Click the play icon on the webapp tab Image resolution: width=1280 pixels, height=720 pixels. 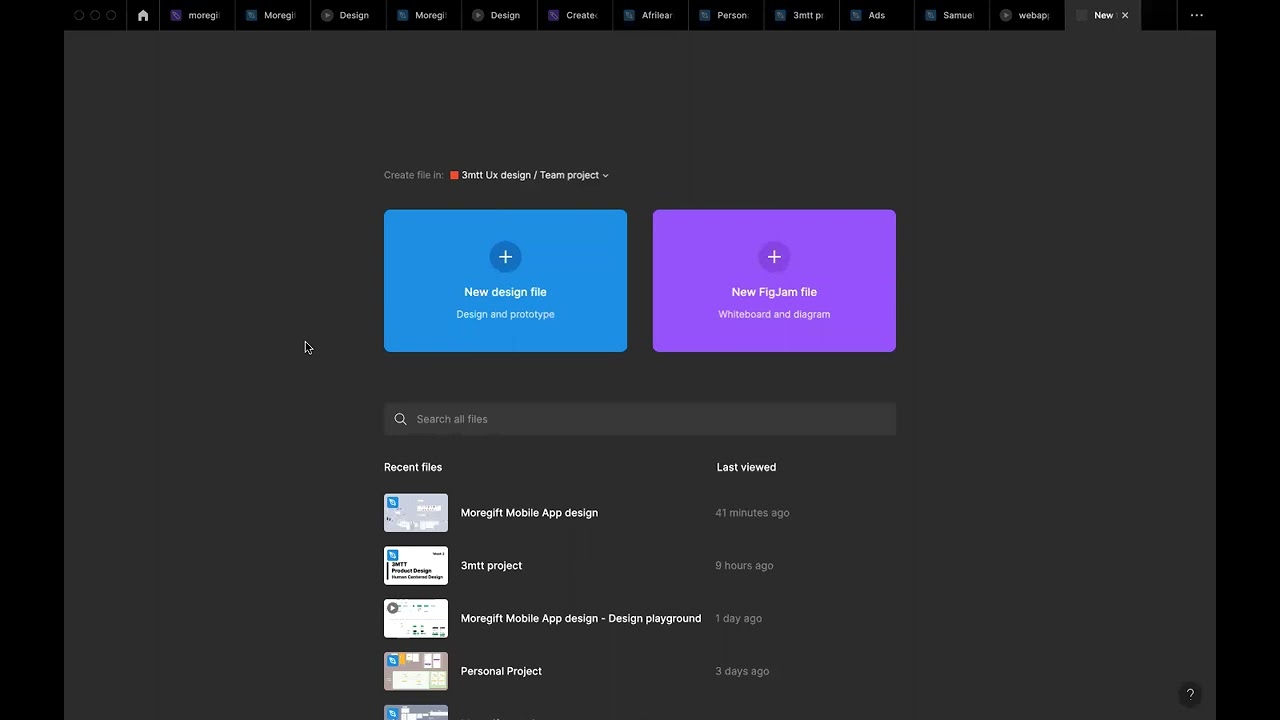click(1007, 15)
